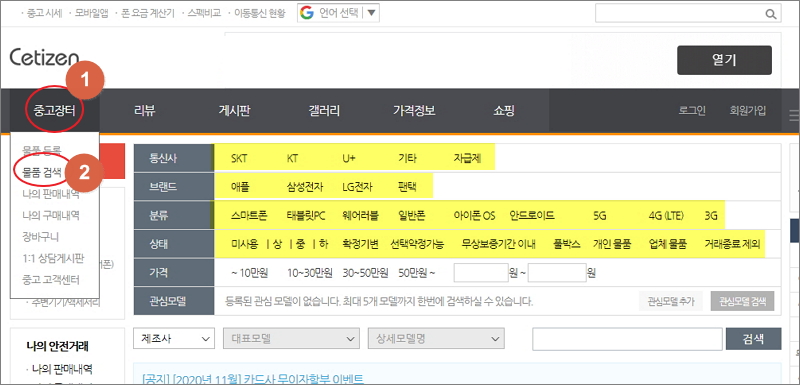Click the 열기 button
Screen dimensions: 800x385
724,60
